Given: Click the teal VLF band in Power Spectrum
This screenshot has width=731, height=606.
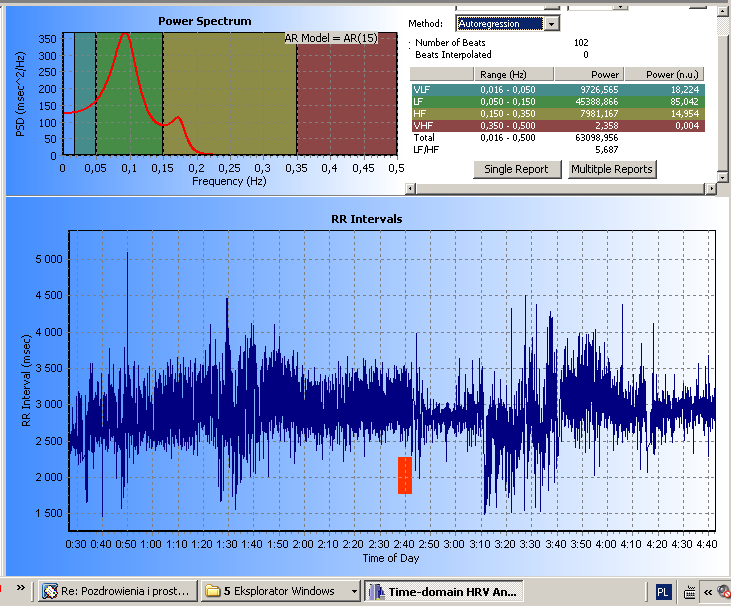Looking at the screenshot, I should click(x=85, y=93).
